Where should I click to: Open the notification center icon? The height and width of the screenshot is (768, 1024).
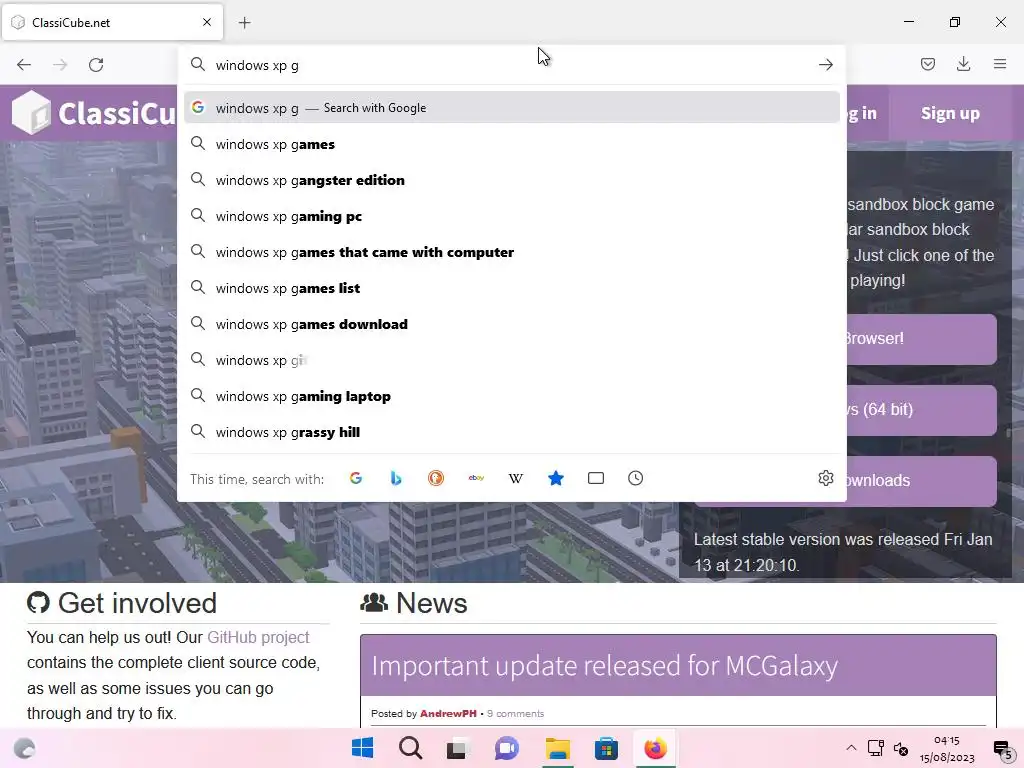1002,750
